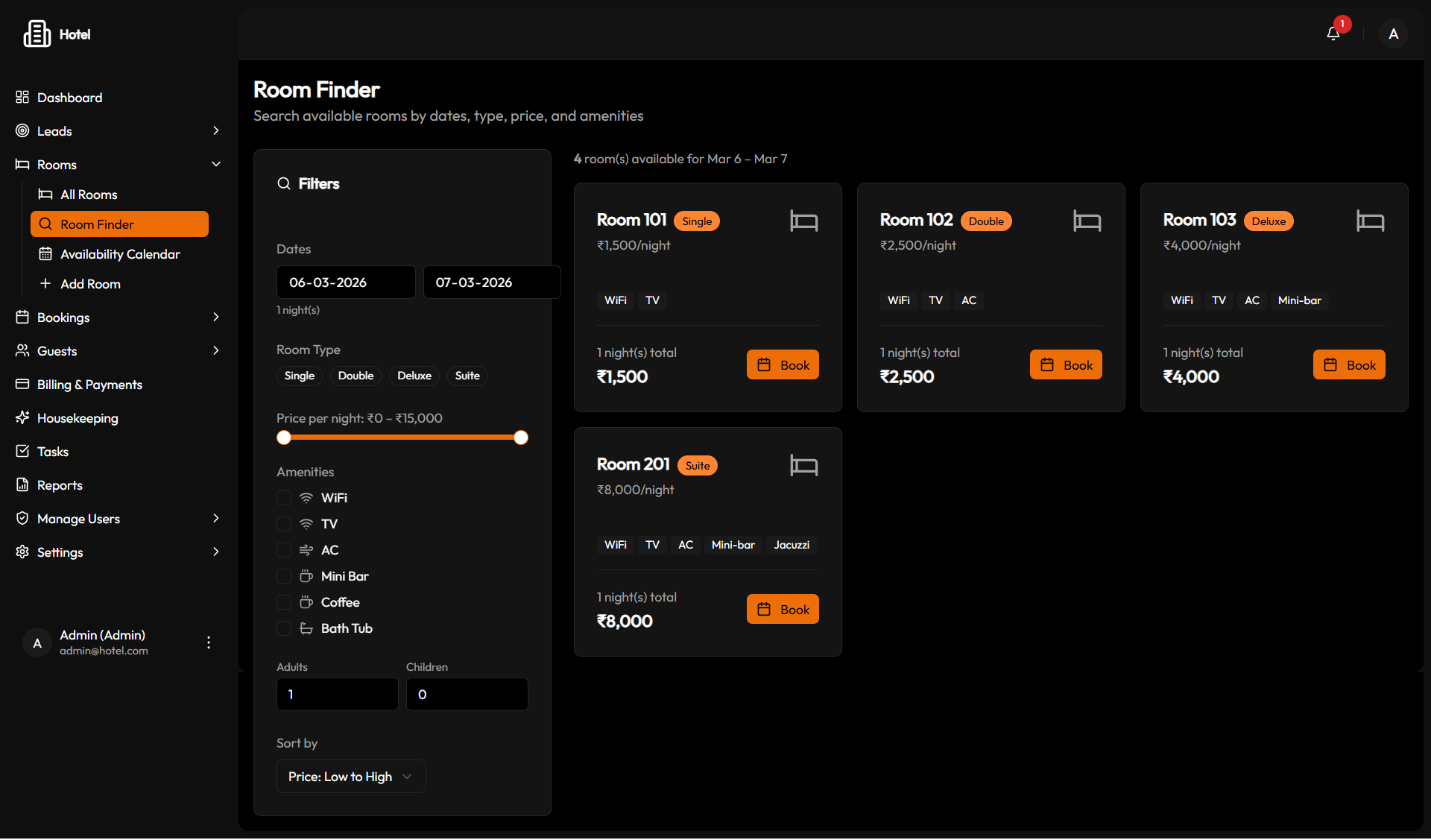
Task: Click the user avatar in top bar
Action: (1393, 34)
